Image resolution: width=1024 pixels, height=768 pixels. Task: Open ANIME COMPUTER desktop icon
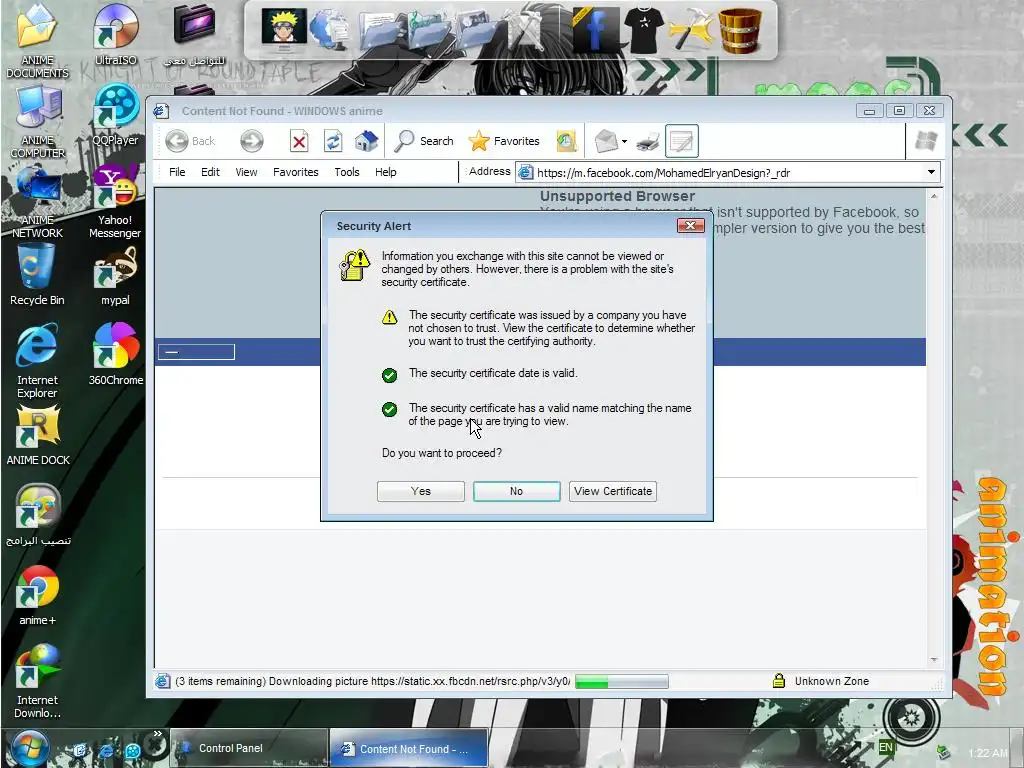point(37,122)
